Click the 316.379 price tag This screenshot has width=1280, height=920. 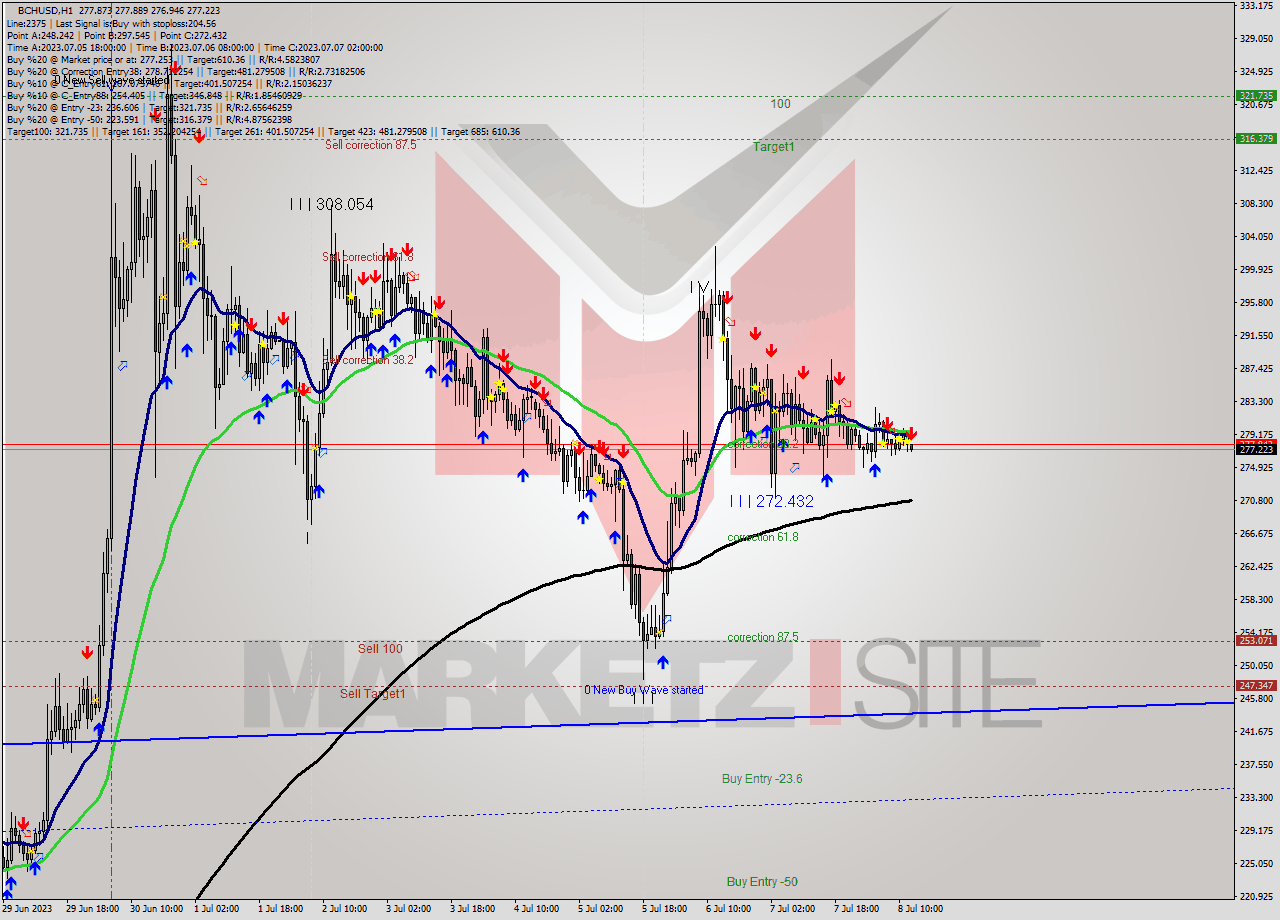pyautogui.click(x=1256, y=139)
